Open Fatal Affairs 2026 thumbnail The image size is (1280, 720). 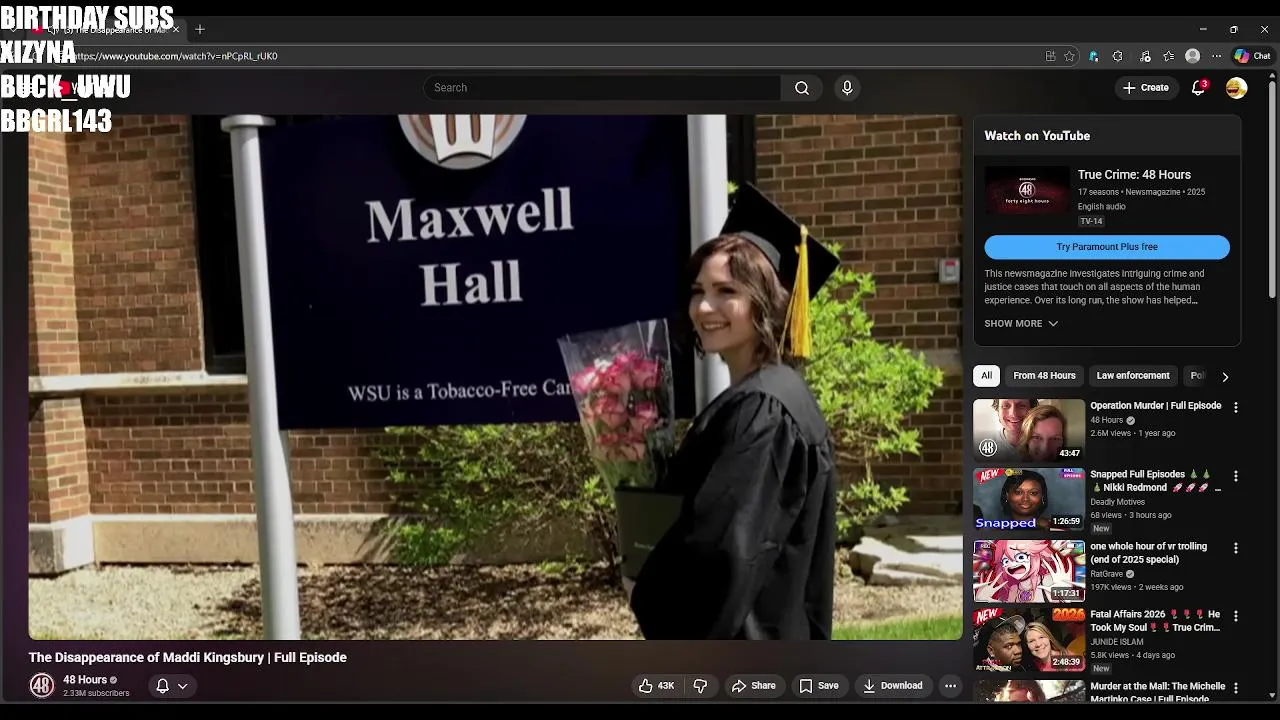[1029, 639]
